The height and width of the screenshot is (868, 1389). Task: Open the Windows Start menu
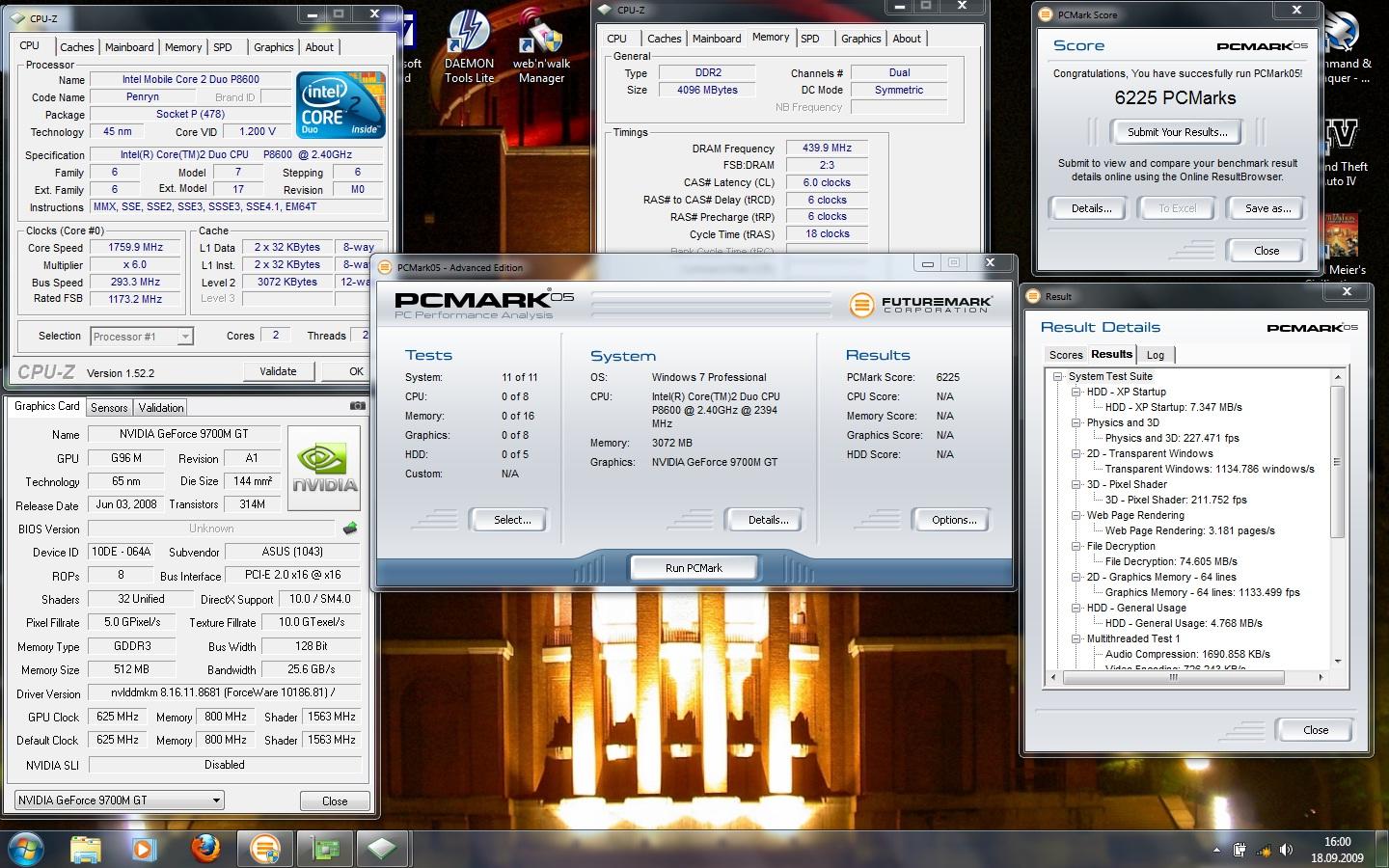pos(26,849)
